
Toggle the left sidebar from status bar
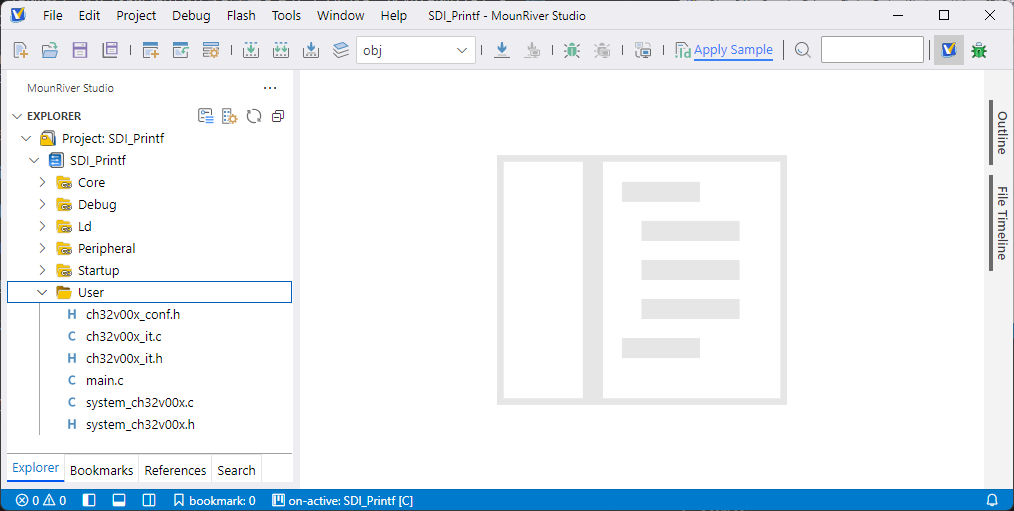(89, 500)
